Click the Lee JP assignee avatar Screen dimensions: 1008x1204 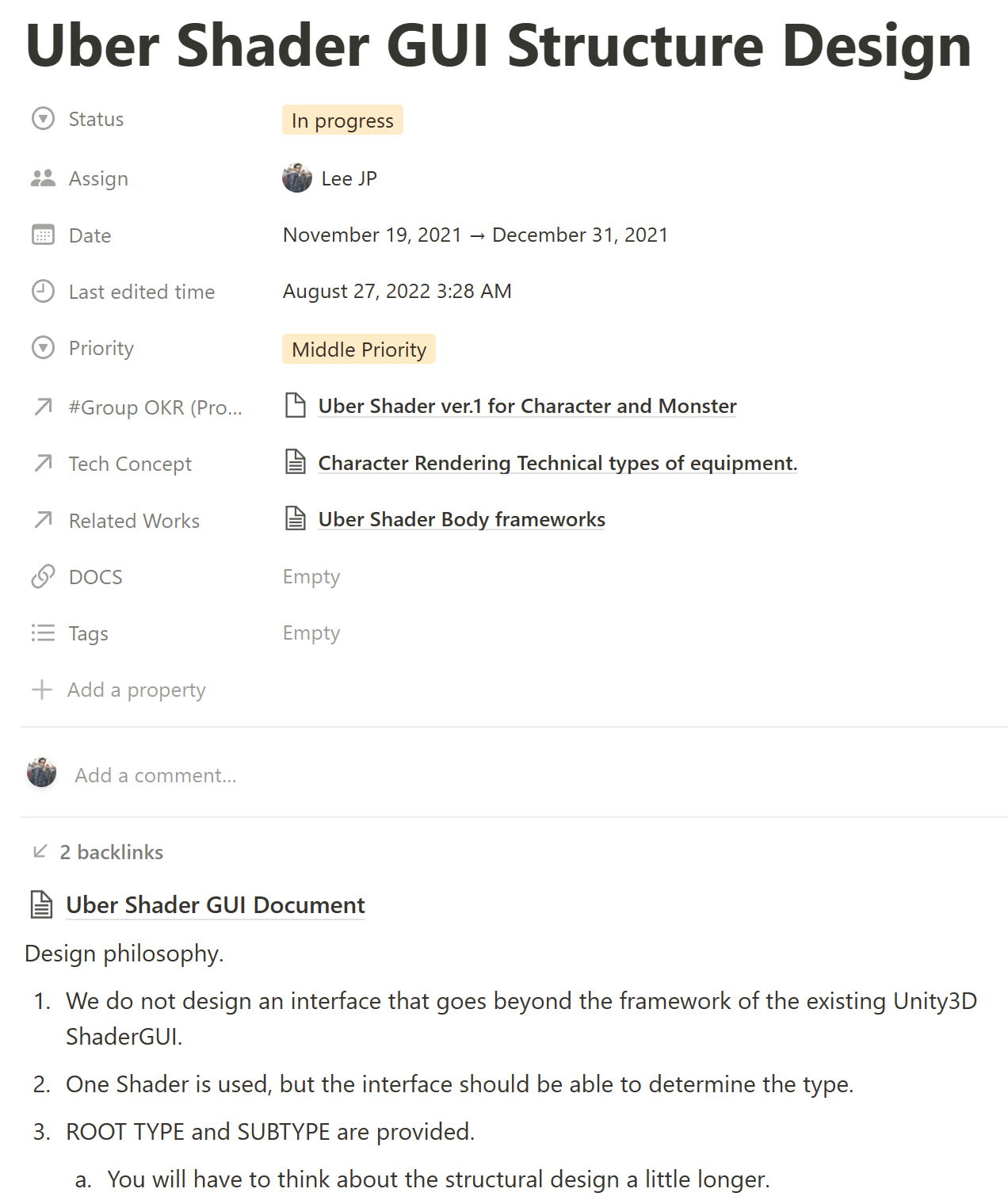(x=297, y=178)
